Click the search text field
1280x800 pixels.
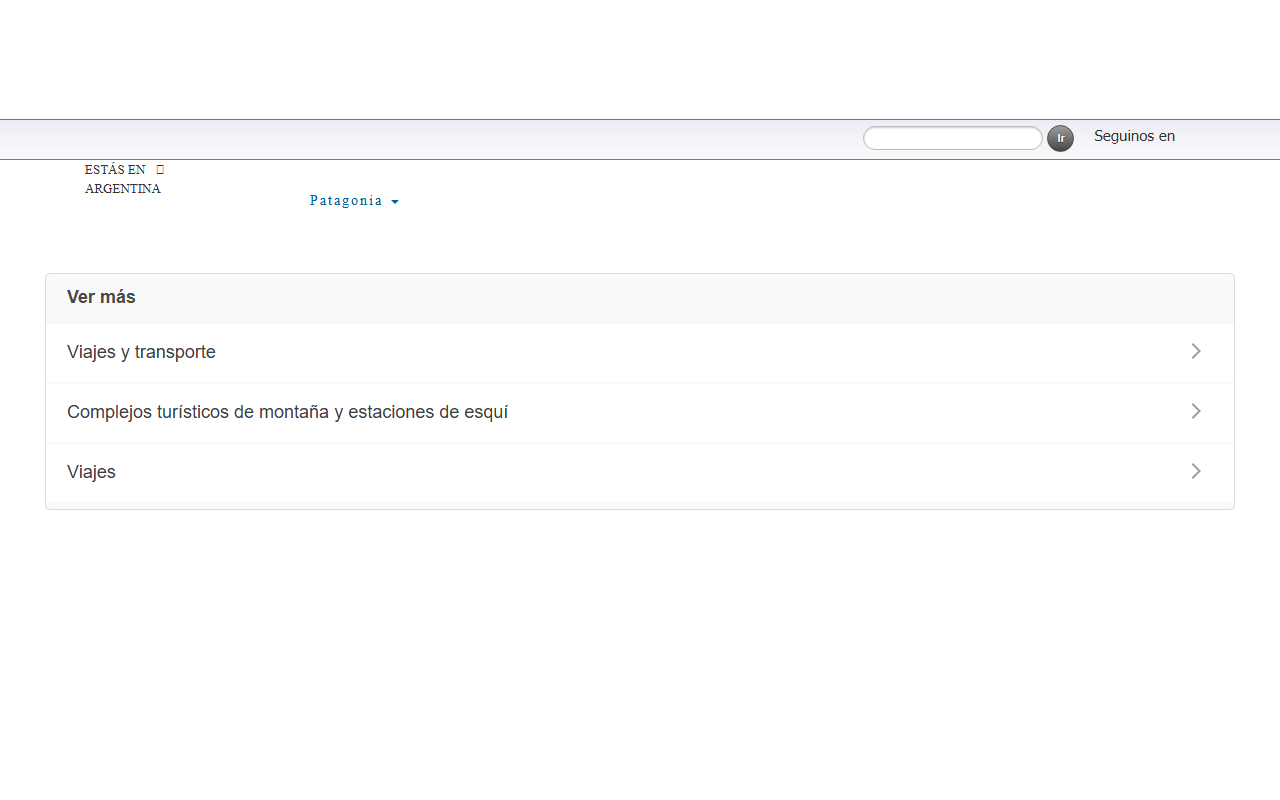[x=952, y=138]
